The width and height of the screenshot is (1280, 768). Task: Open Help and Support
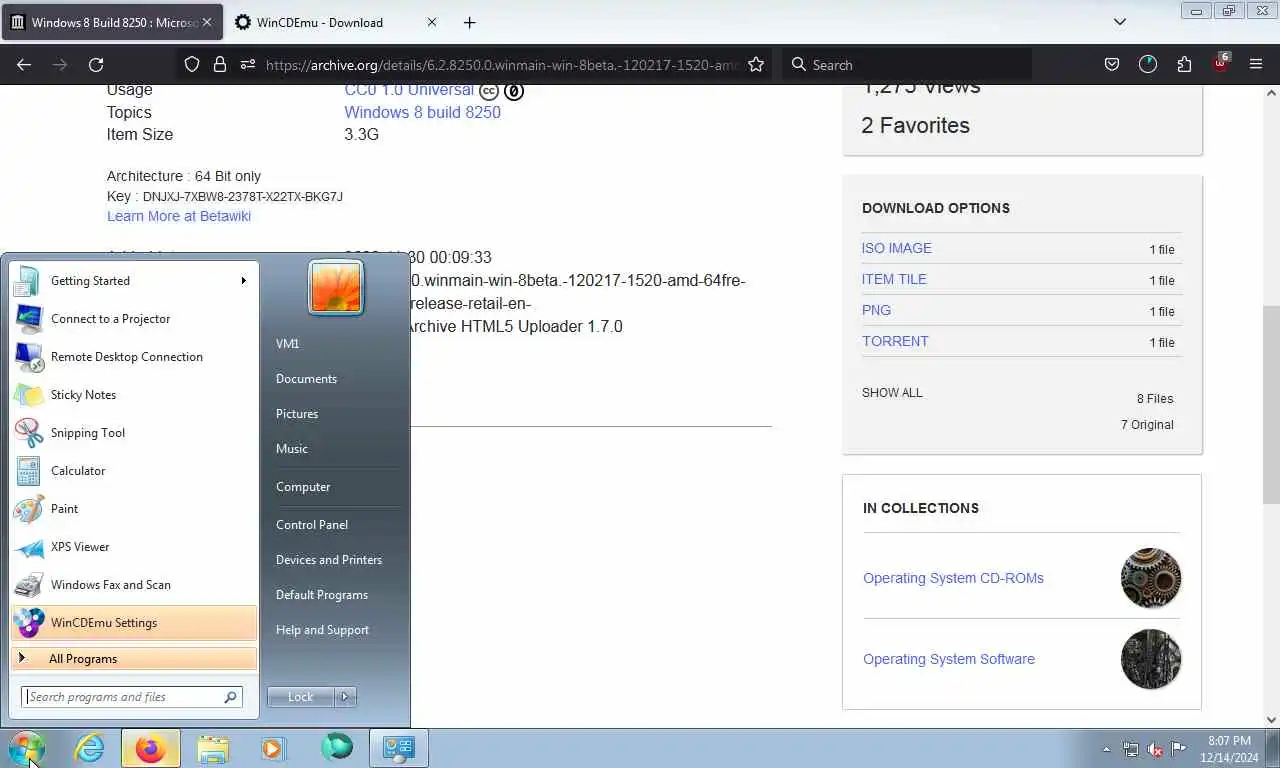pos(322,630)
